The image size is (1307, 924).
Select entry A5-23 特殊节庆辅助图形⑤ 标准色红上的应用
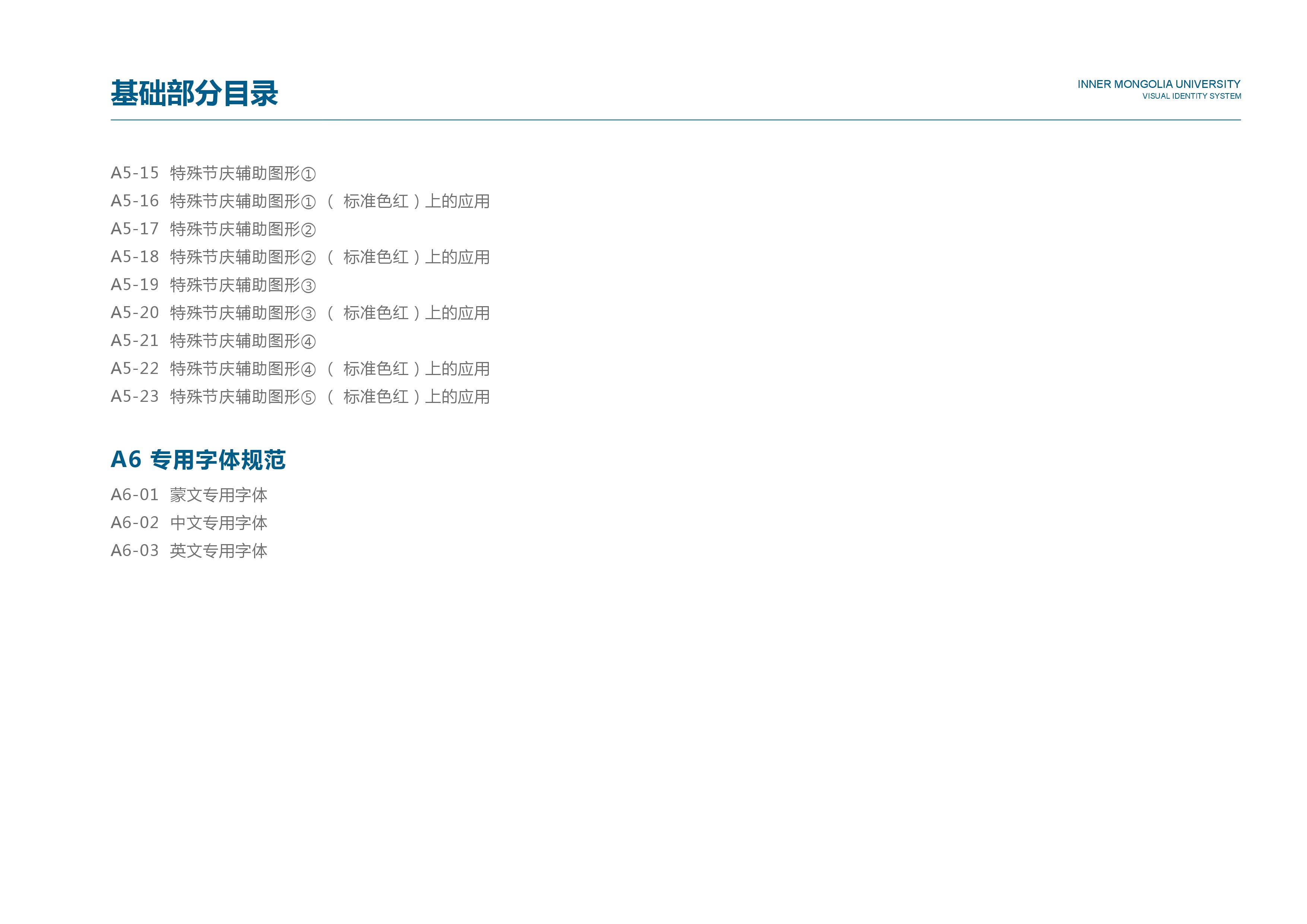pyautogui.click(x=300, y=396)
